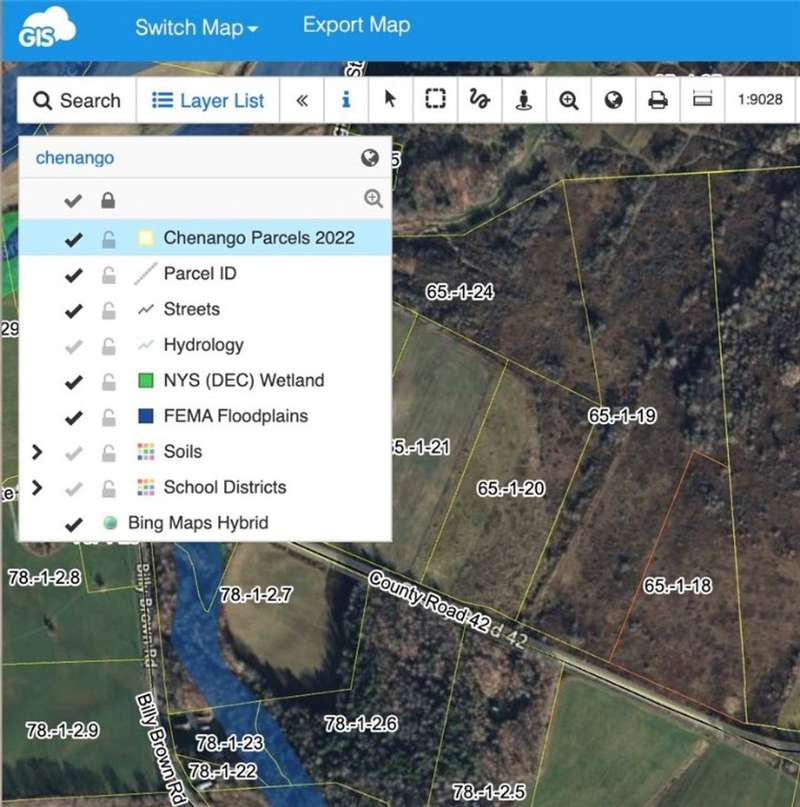The image size is (800, 807).
Task: Click the Identify info tool icon
Action: tap(346, 100)
